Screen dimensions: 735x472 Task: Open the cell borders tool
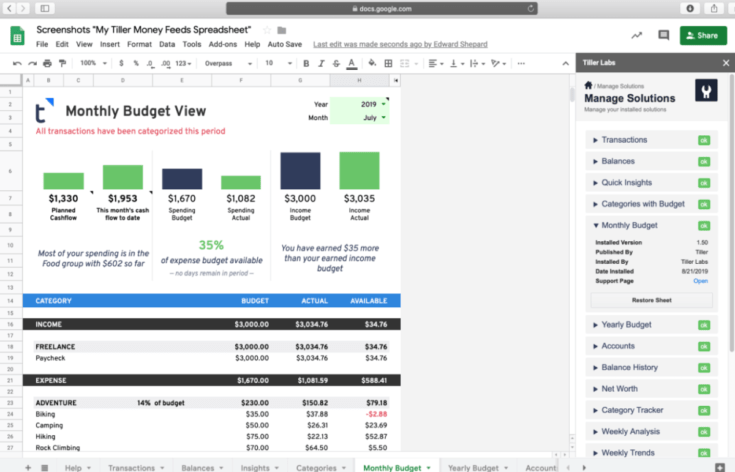pyautogui.click(x=388, y=63)
